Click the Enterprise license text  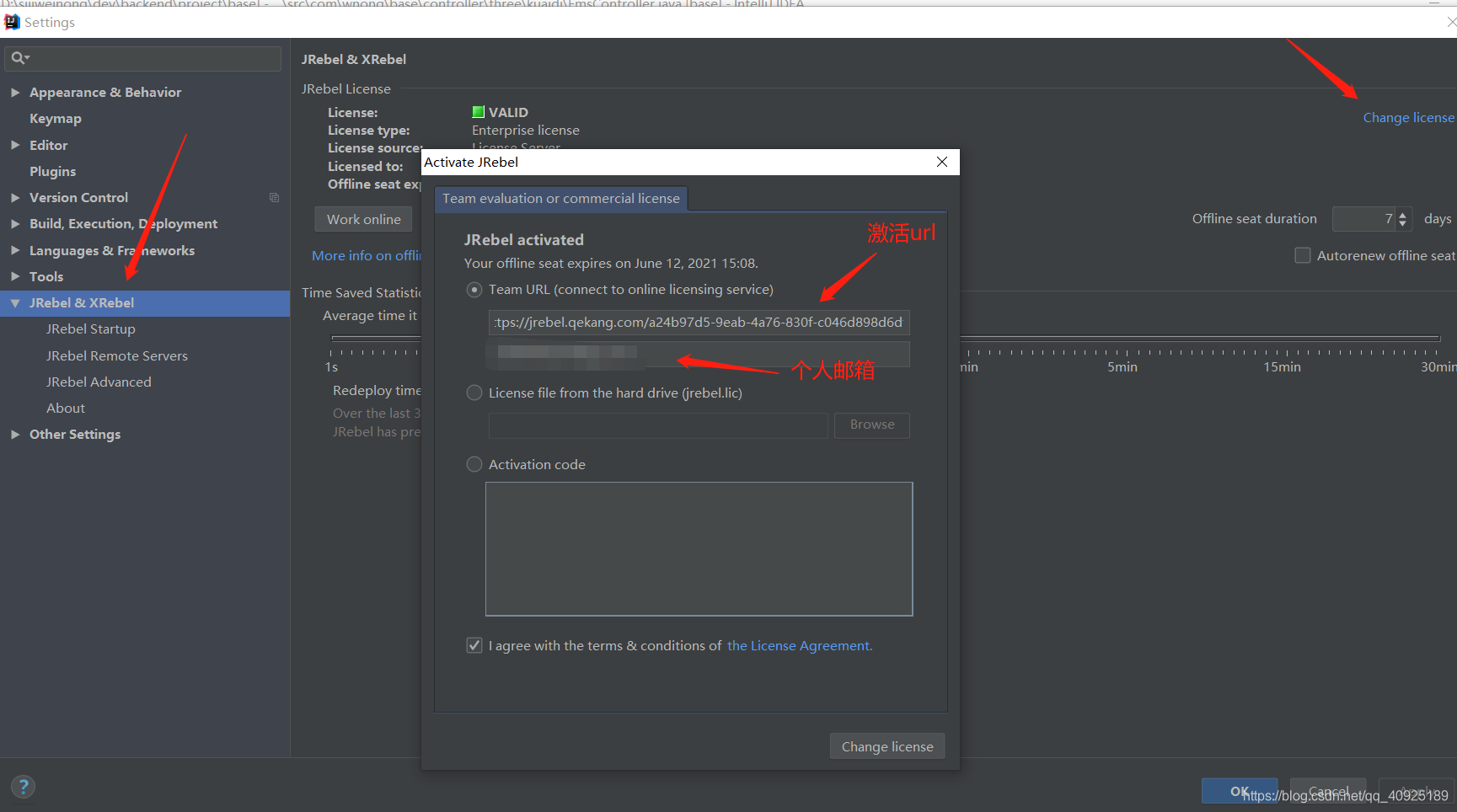(x=526, y=131)
